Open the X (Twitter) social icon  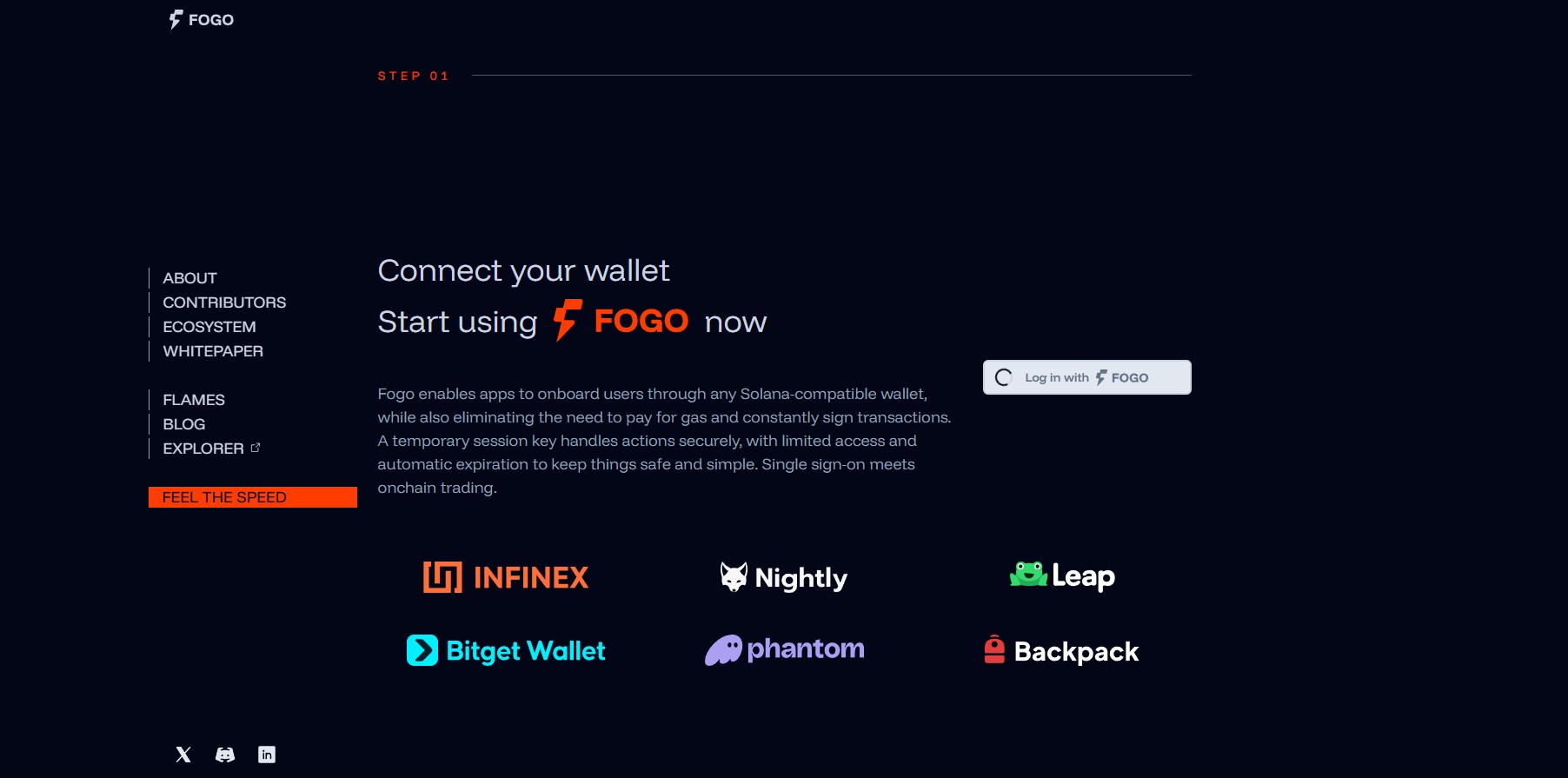click(x=183, y=755)
